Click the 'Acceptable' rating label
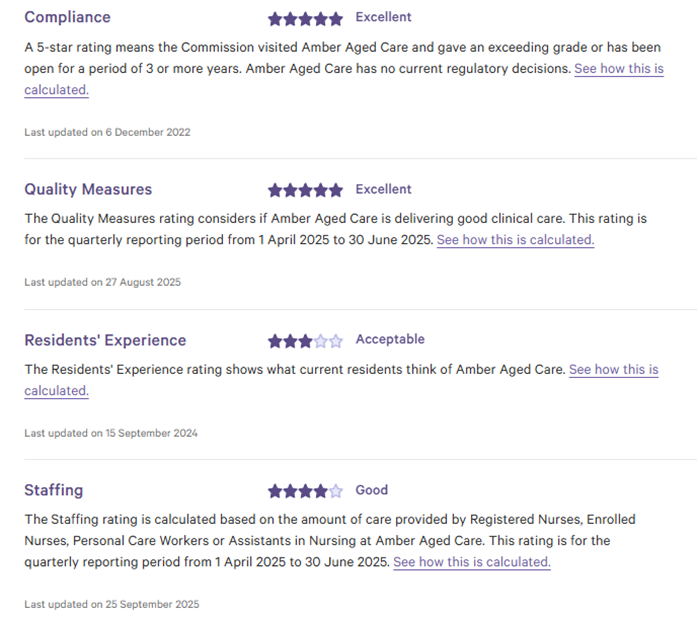697x617 pixels. tap(390, 339)
